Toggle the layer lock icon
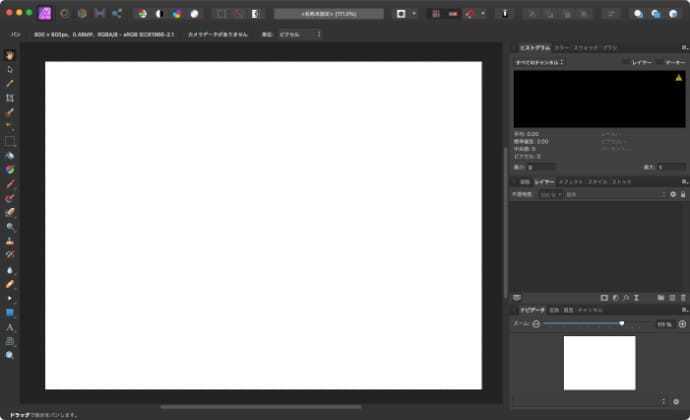The height and width of the screenshot is (420, 690). pyautogui.click(x=683, y=194)
